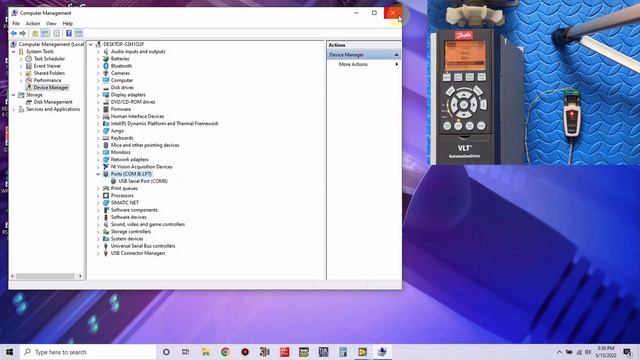Click the Disk drives icon

106,88
